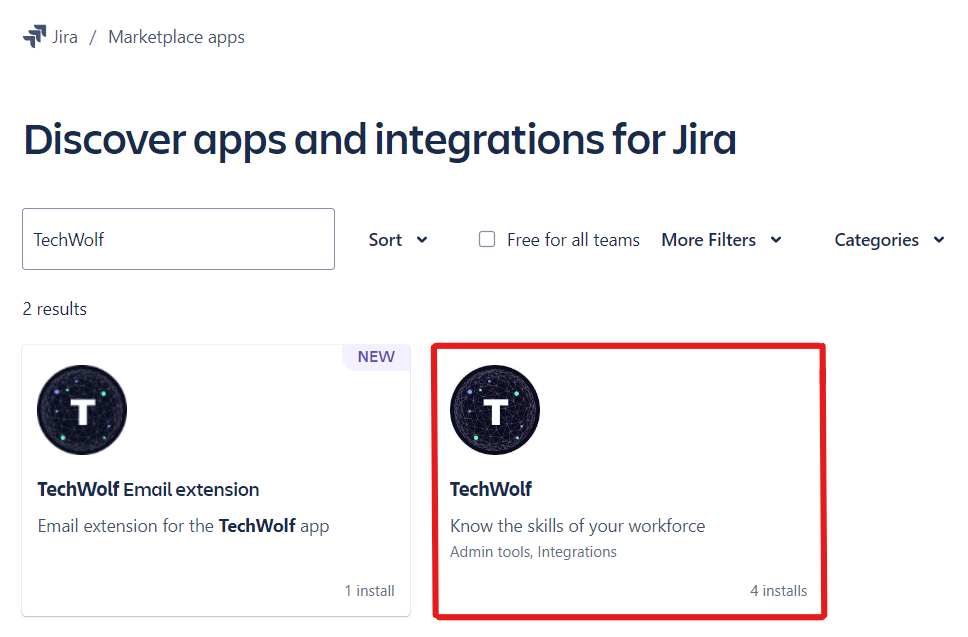Click the Categories chevron icon

[x=938, y=240]
